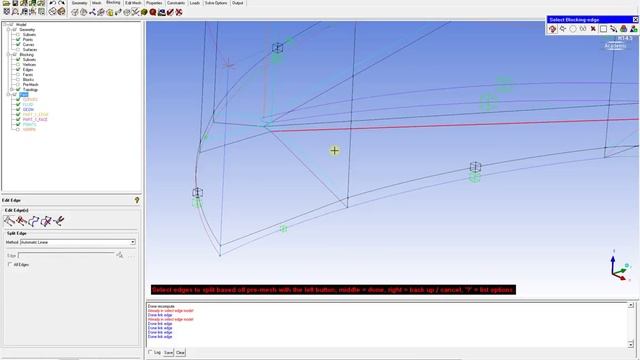Collapse the Model tree node
This screenshot has height=360, width=640.
pos(5,24)
